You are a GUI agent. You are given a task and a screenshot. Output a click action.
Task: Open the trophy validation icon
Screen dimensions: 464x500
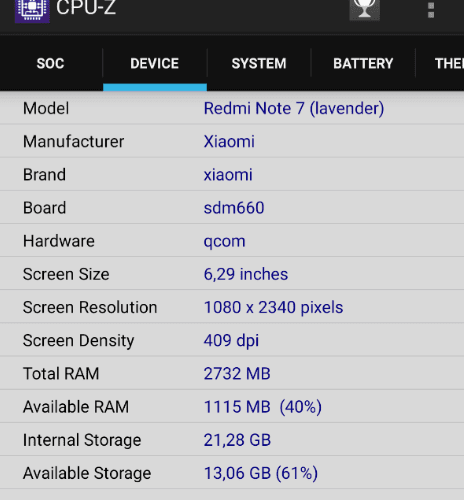point(364,9)
